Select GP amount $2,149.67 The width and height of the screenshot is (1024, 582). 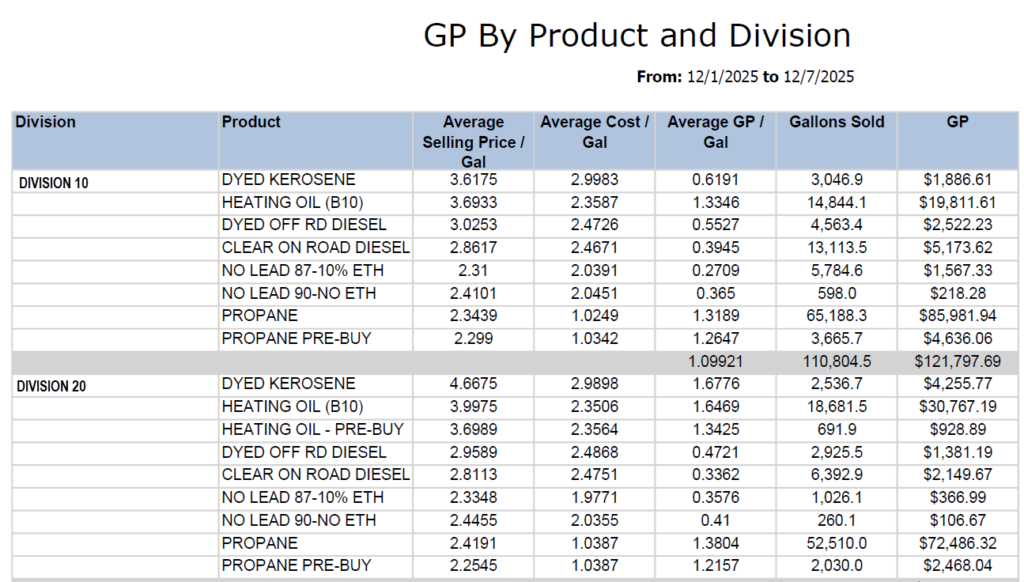957,474
